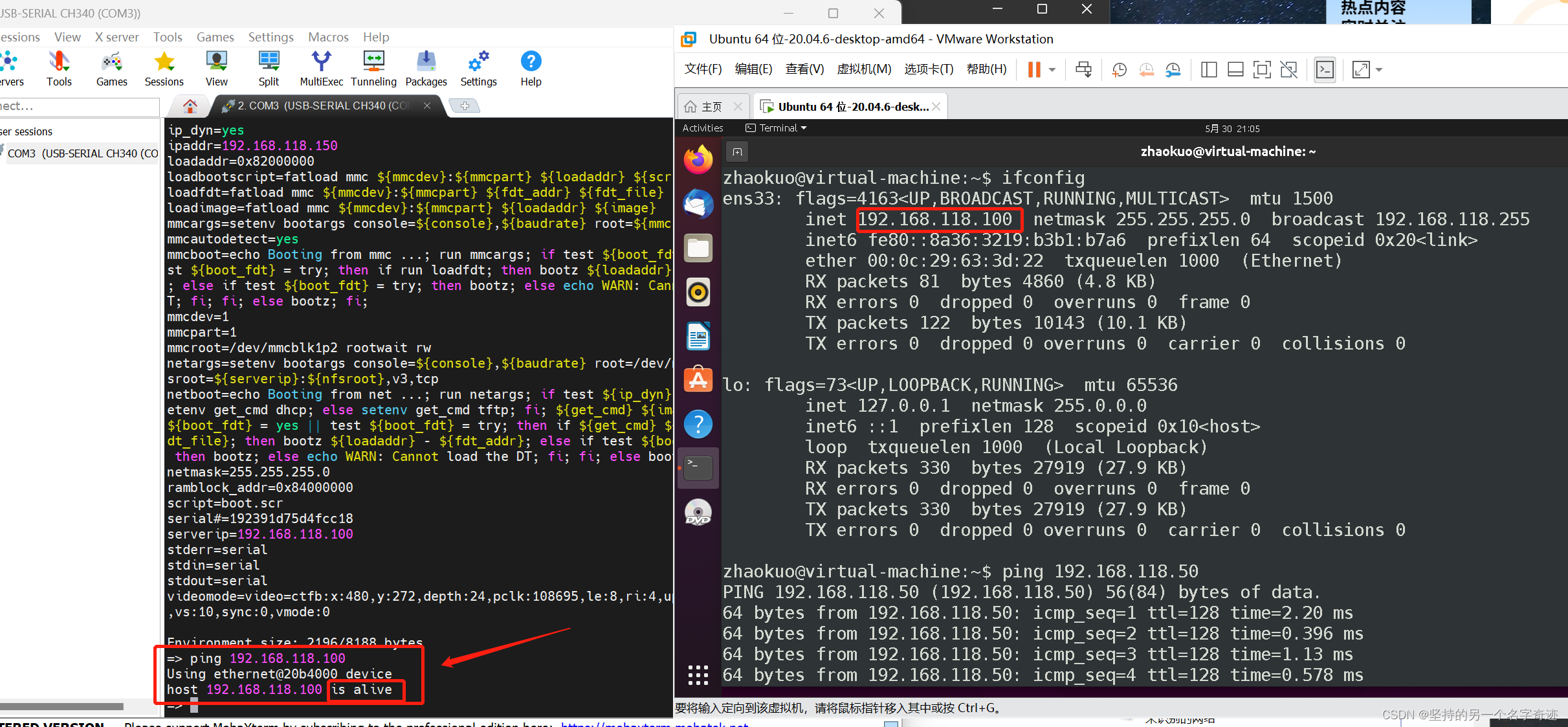
Task: Click VMware stretch guest icon
Action: point(1361,69)
